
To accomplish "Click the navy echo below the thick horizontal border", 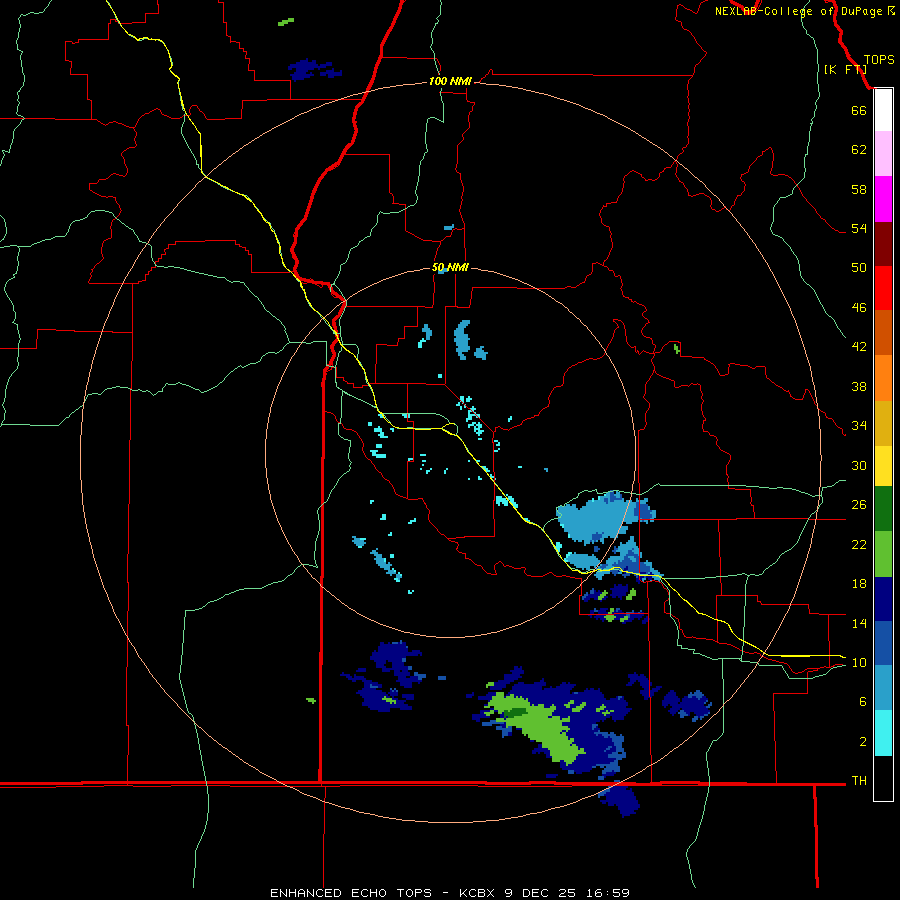I will 620,801.
